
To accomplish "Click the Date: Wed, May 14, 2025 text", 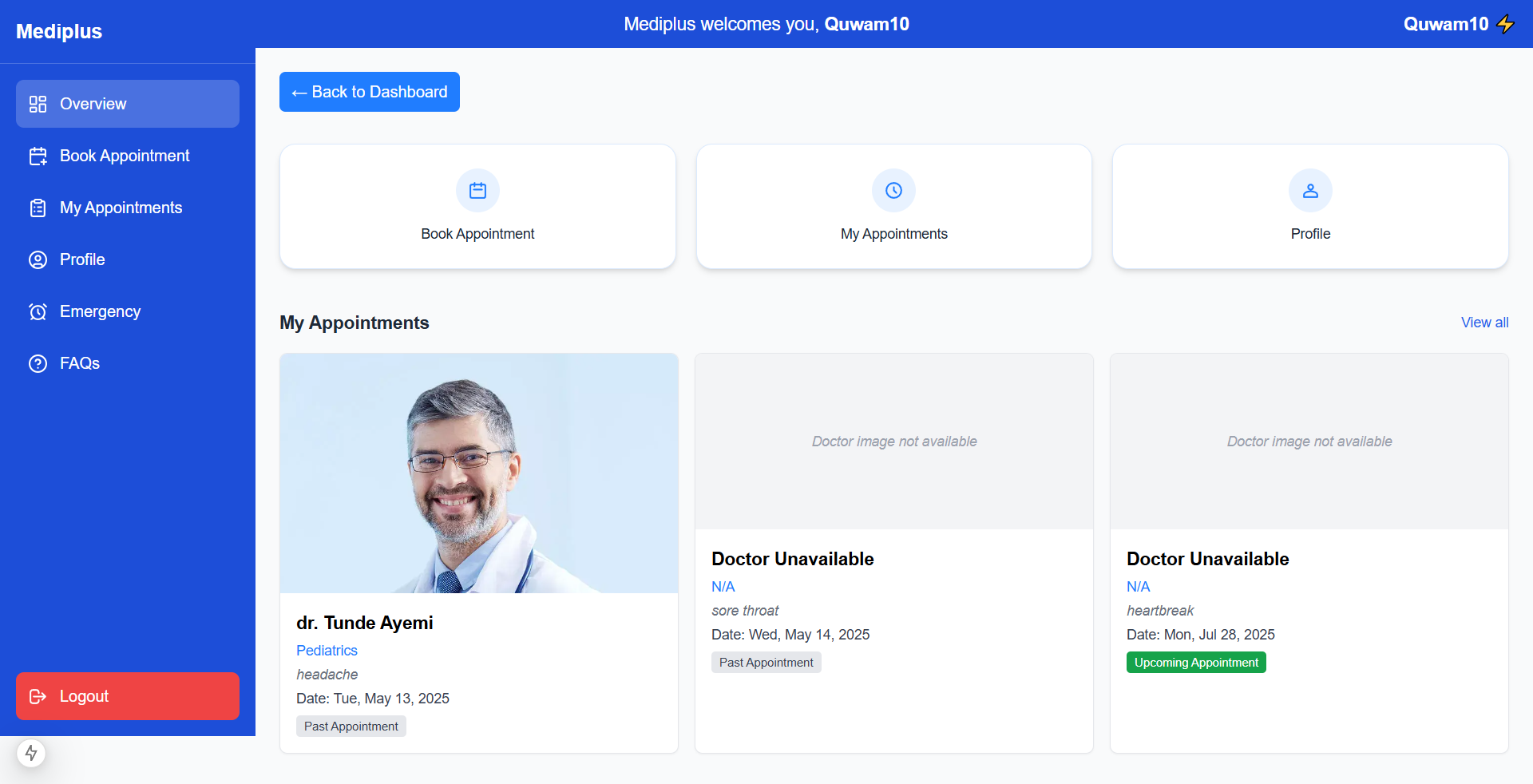I will [790, 635].
